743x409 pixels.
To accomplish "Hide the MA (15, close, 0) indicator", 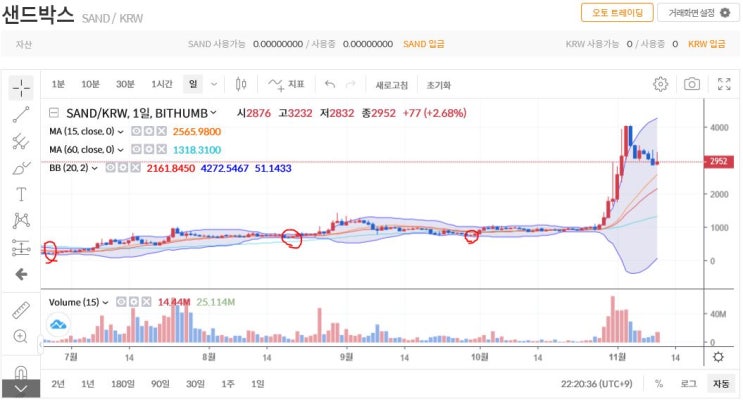I will click(x=136, y=131).
